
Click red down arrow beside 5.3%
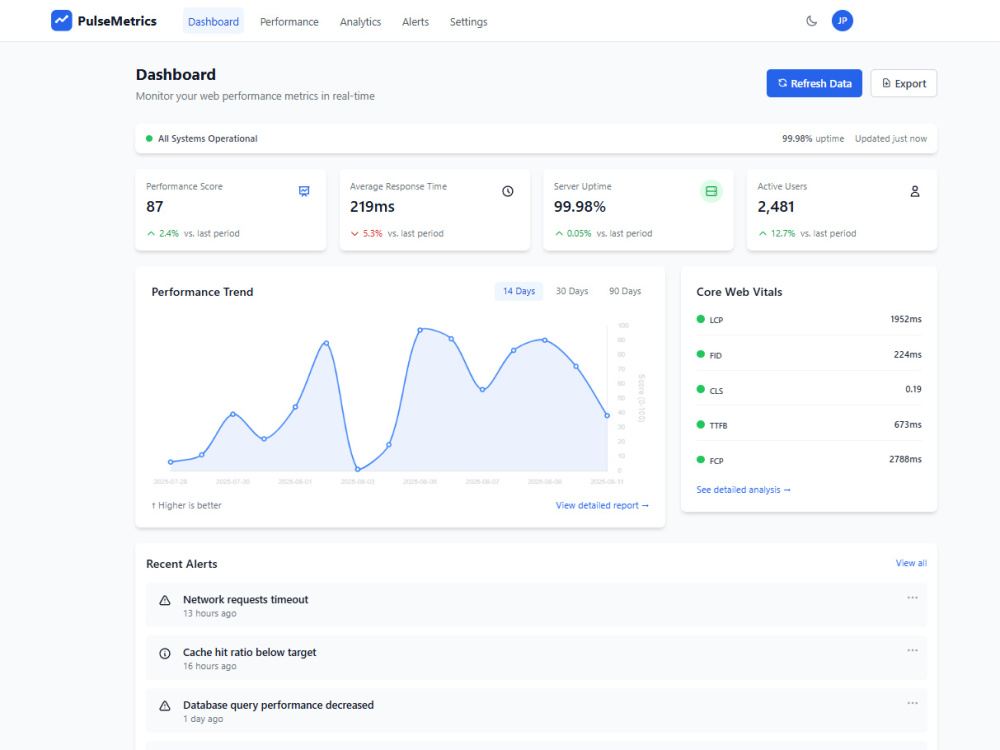coord(355,233)
